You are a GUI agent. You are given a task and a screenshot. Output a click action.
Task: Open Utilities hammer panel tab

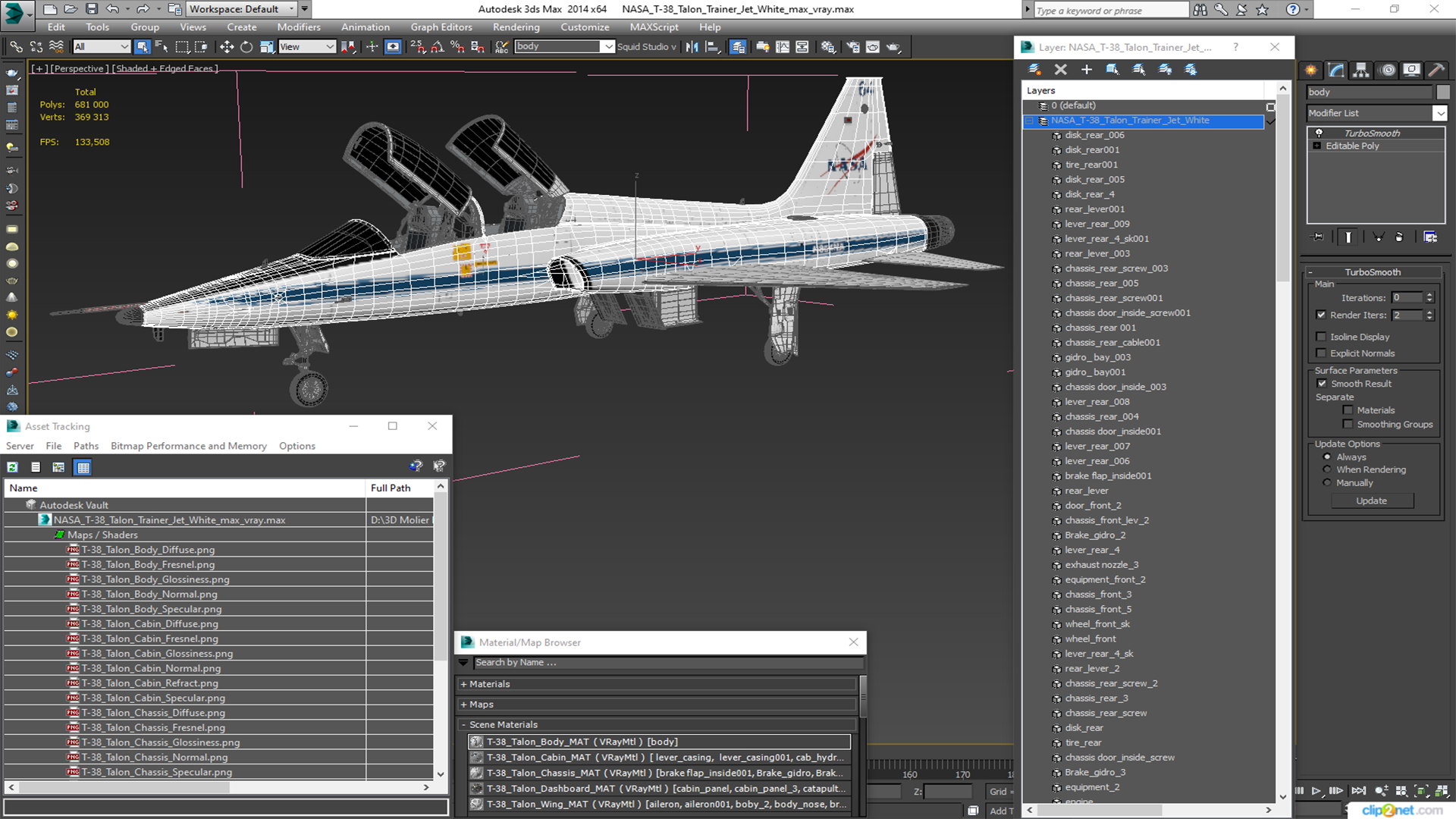click(x=1436, y=70)
